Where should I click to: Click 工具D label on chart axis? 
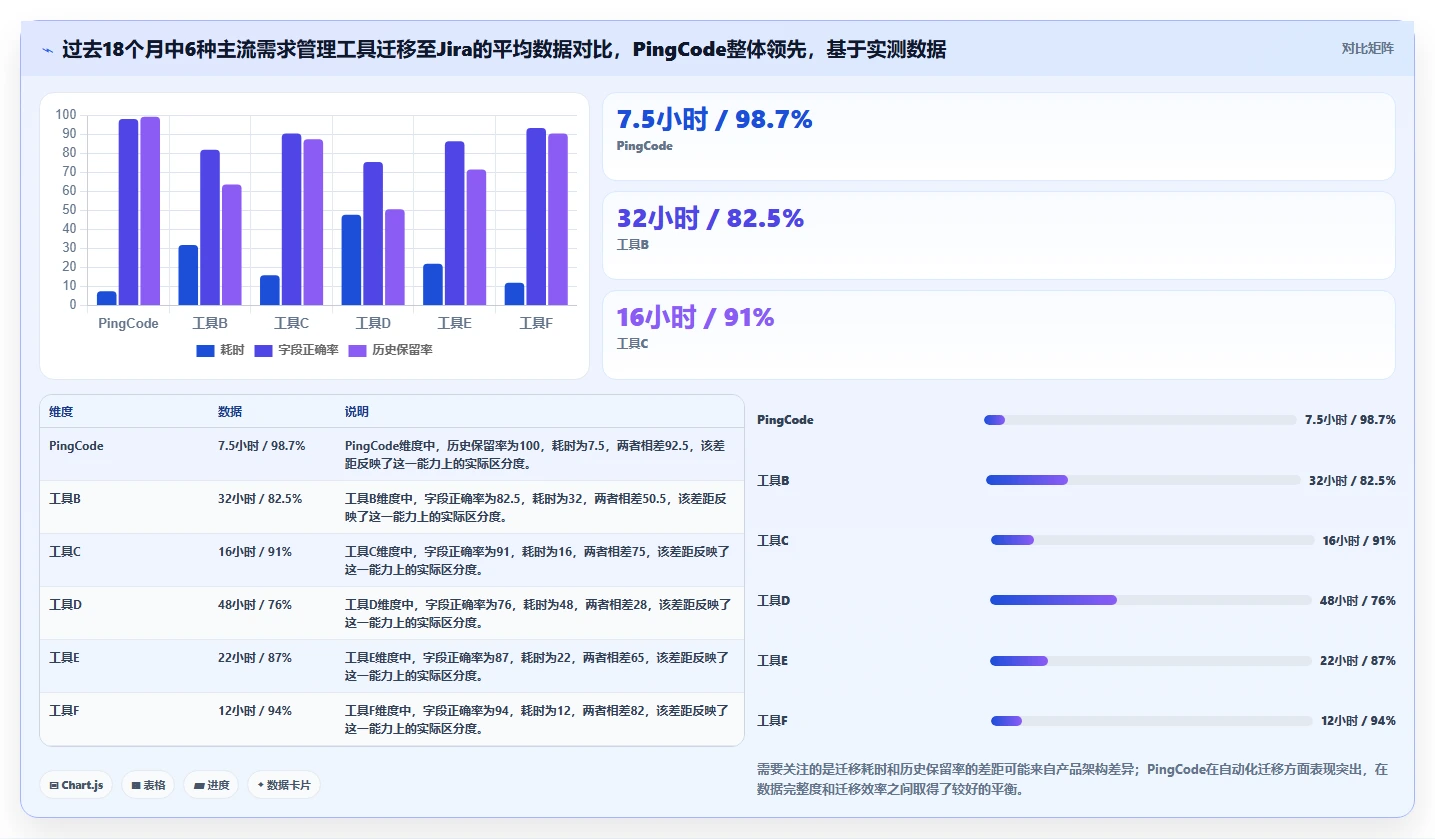point(373,323)
